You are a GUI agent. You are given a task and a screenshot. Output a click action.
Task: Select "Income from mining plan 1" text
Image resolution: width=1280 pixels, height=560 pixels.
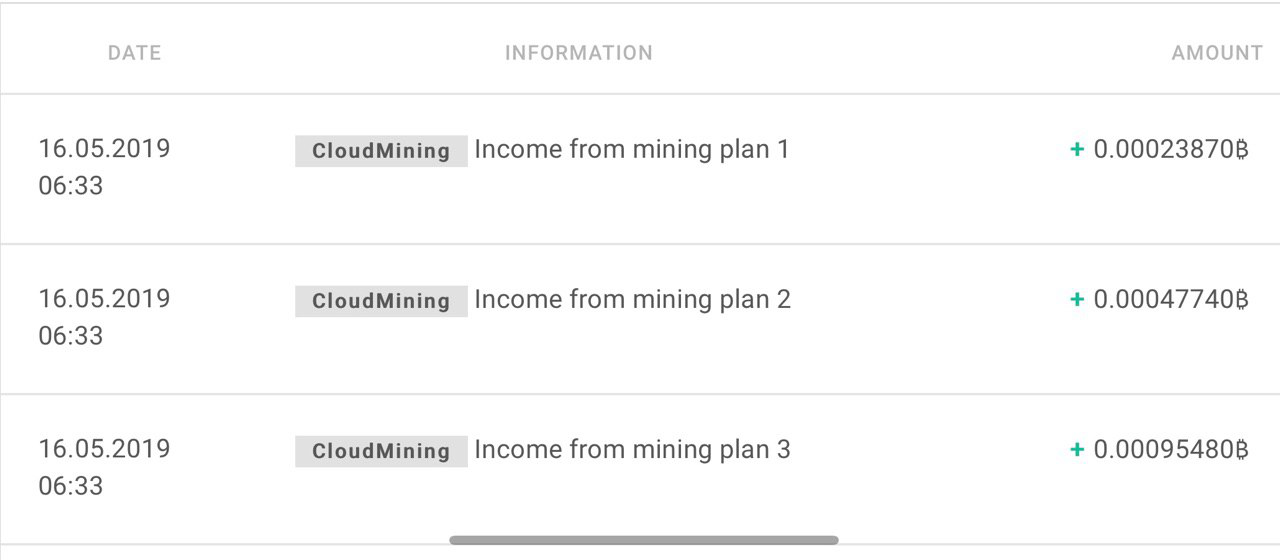[632, 150]
